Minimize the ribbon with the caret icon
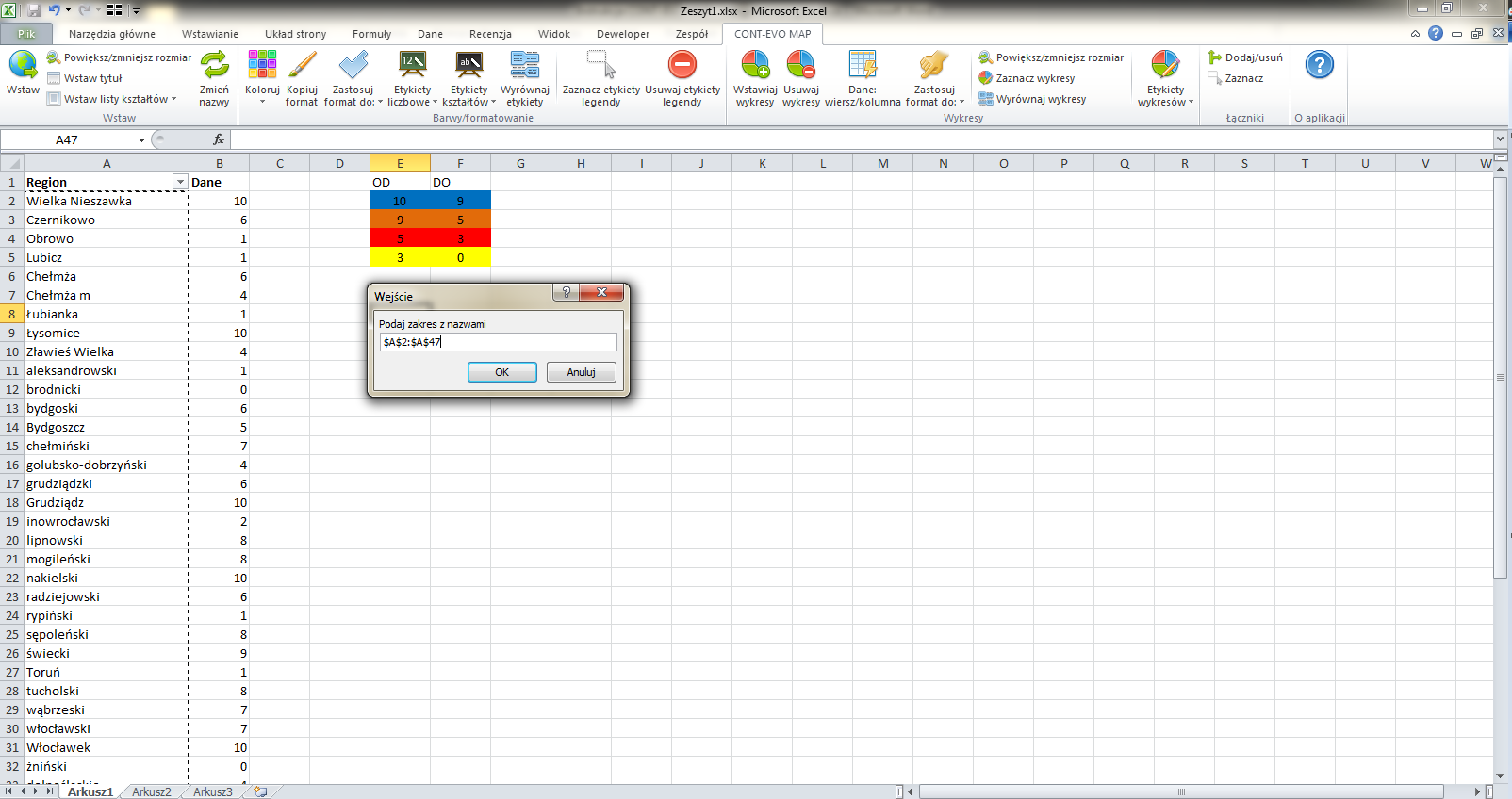1512x799 pixels. click(x=1415, y=34)
